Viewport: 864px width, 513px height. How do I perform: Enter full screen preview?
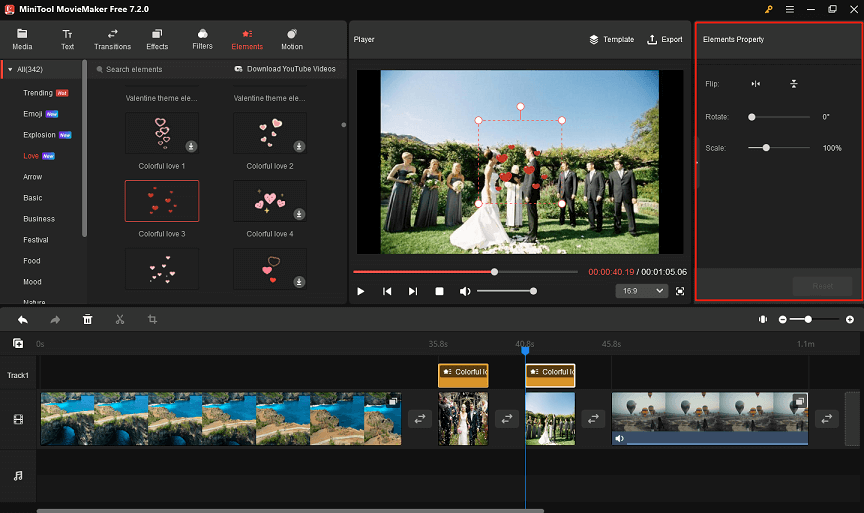(x=680, y=291)
